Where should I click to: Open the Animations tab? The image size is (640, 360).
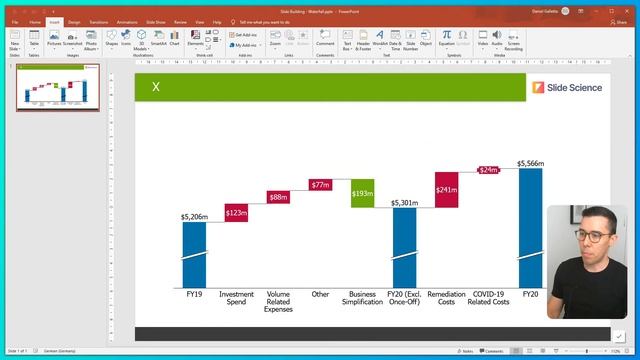click(x=127, y=22)
